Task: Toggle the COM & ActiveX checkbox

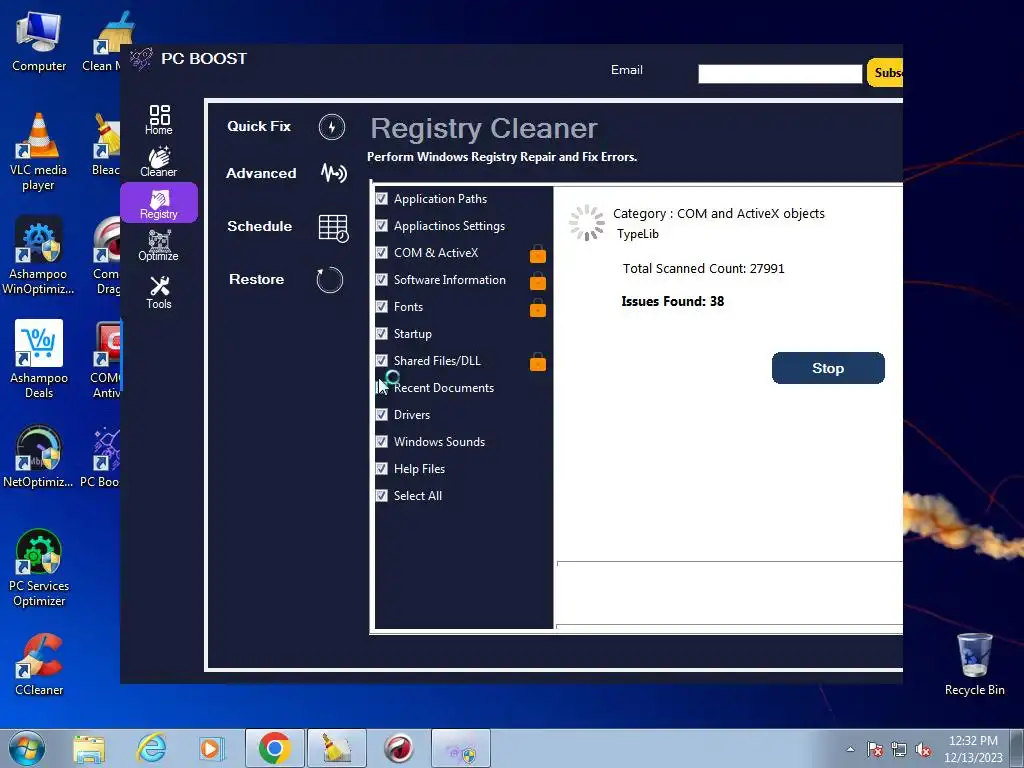Action: pos(382,252)
